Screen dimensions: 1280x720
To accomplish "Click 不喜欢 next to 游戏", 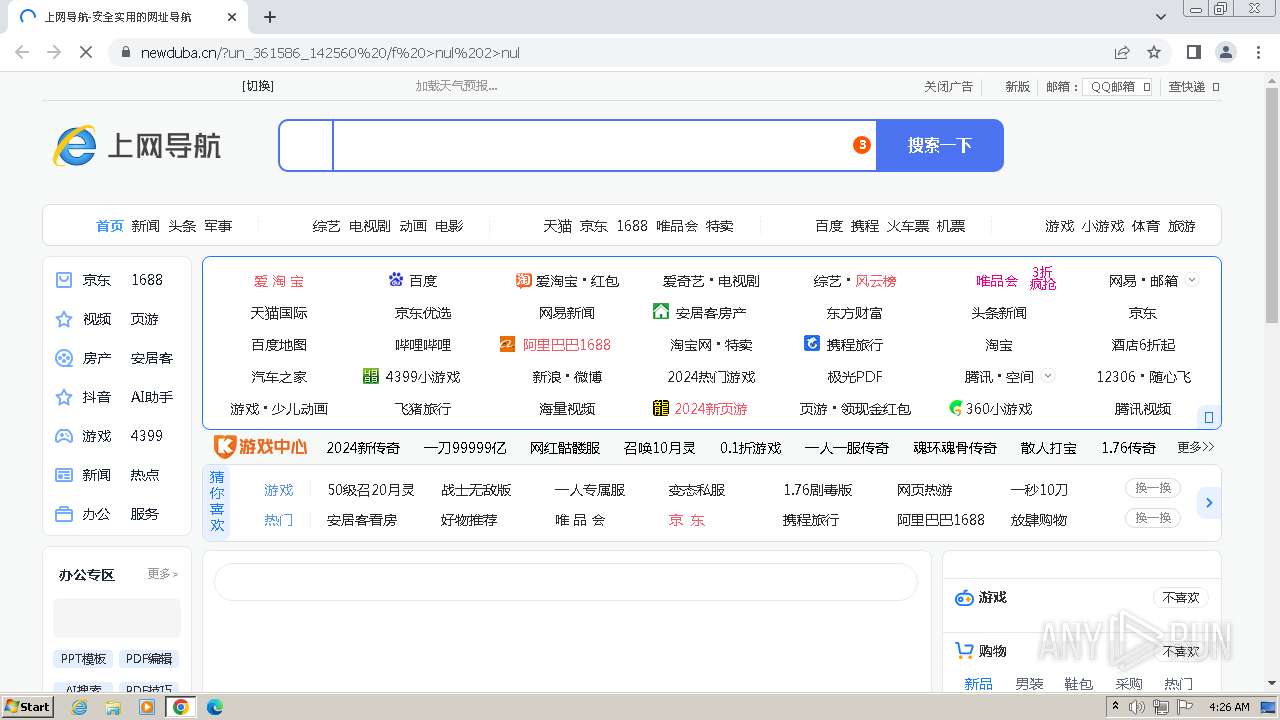I will click(1180, 598).
